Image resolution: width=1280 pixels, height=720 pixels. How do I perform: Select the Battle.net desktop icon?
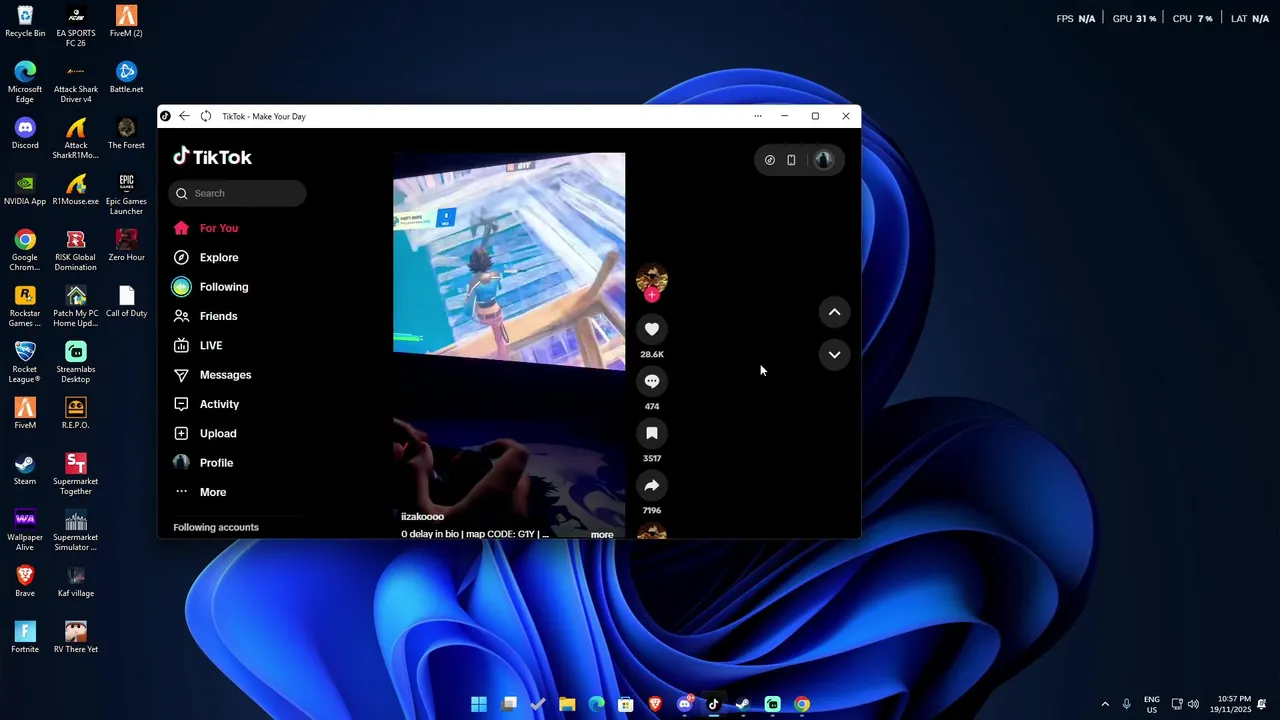[x=126, y=78]
